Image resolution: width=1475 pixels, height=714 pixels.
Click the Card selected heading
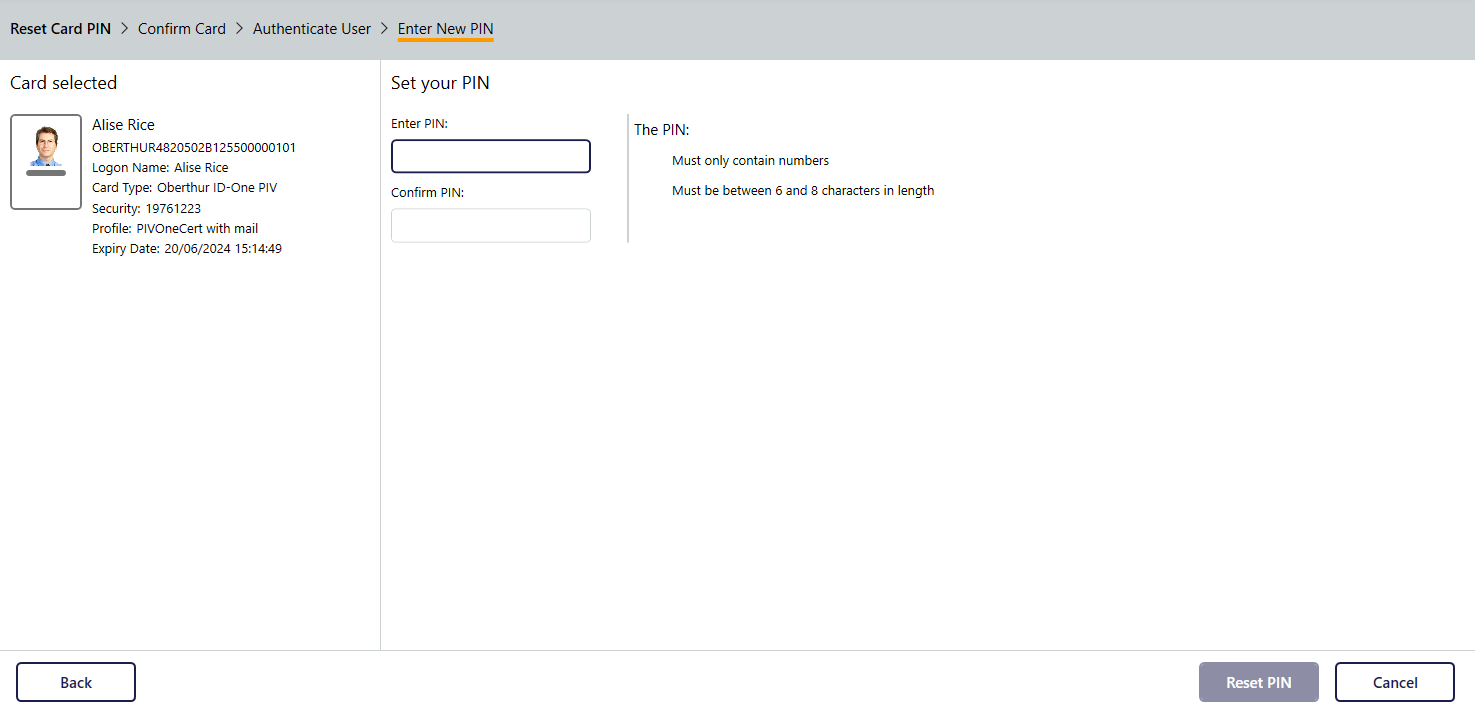(64, 83)
